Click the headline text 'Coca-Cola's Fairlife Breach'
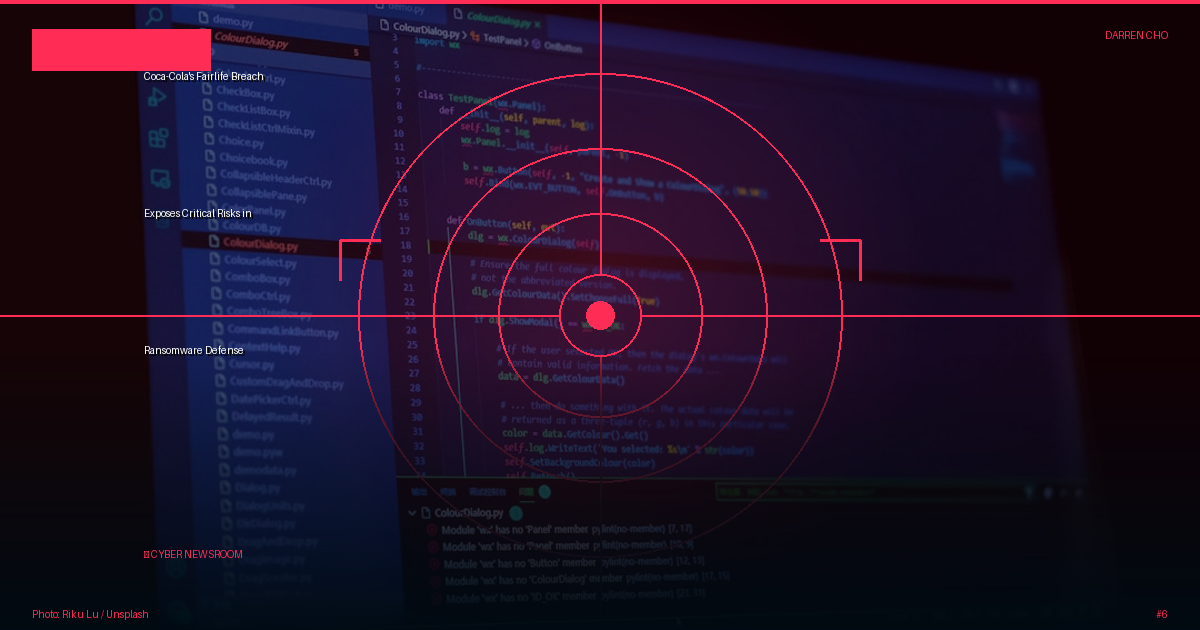1200x630 pixels. 204,76
